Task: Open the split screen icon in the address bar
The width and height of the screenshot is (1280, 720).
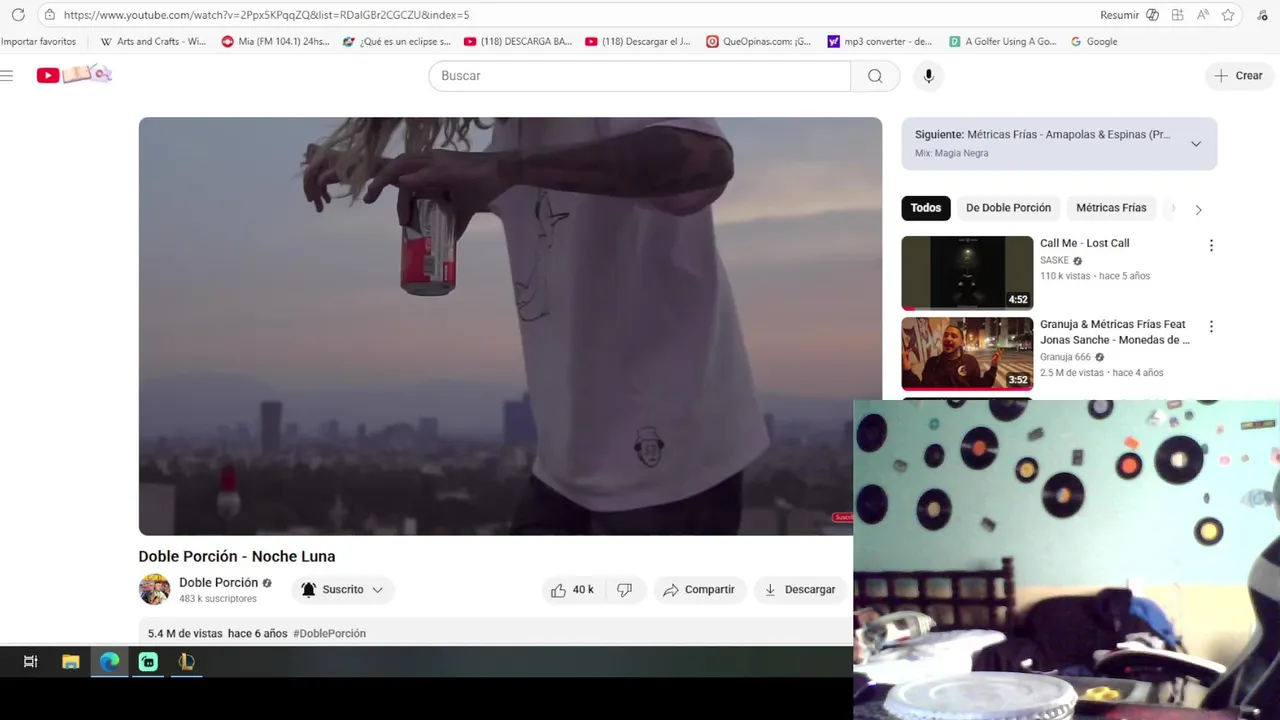Action: point(1177,15)
